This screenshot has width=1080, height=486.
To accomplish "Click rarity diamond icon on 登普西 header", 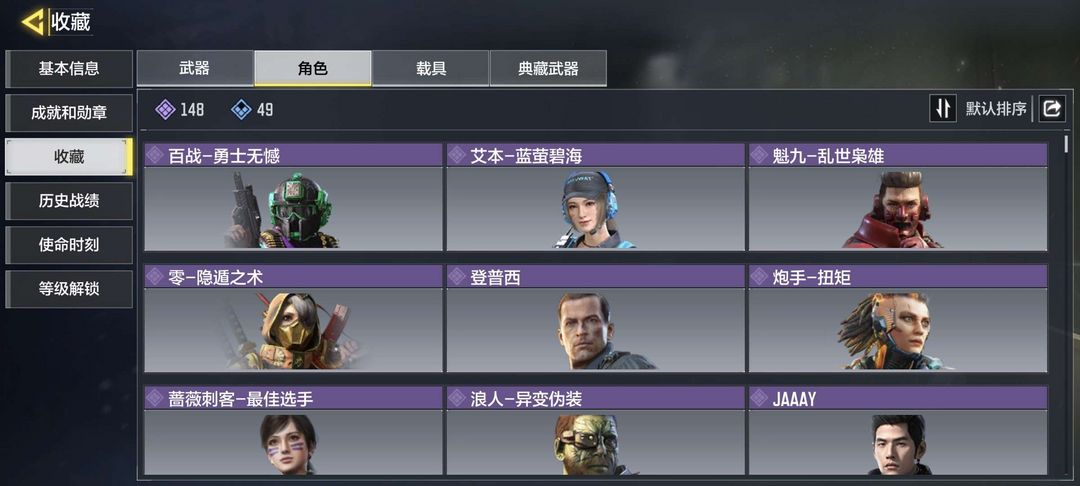I will coord(457,277).
